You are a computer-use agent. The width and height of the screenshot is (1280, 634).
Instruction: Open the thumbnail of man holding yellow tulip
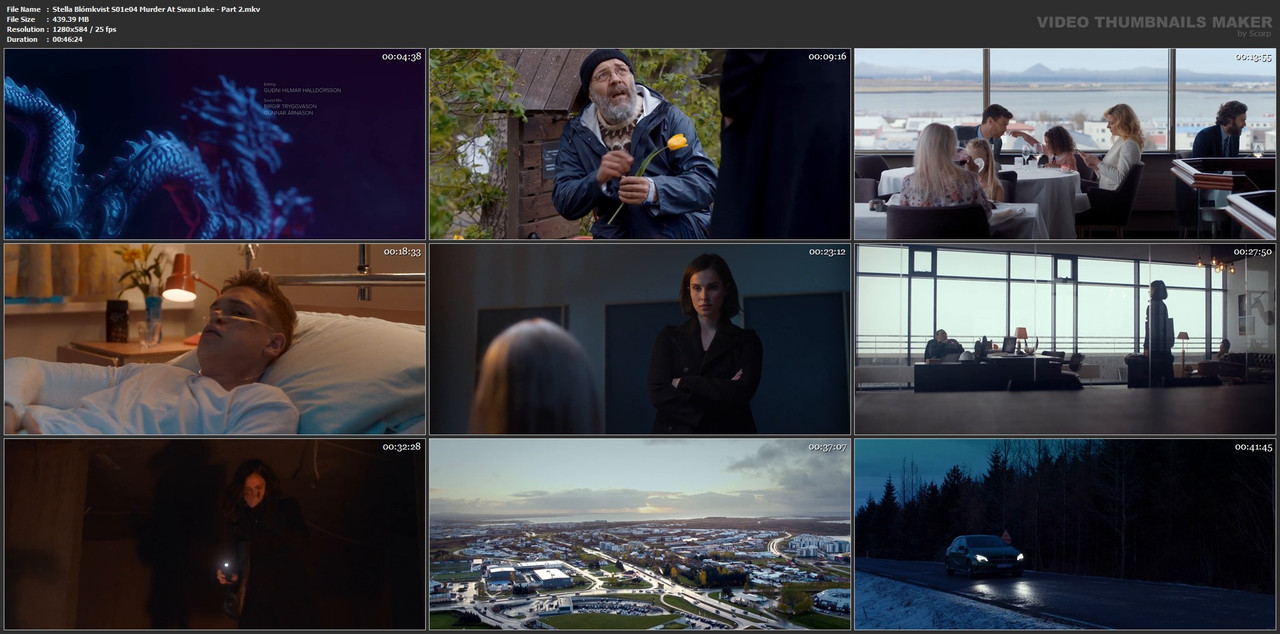pyautogui.click(x=640, y=144)
